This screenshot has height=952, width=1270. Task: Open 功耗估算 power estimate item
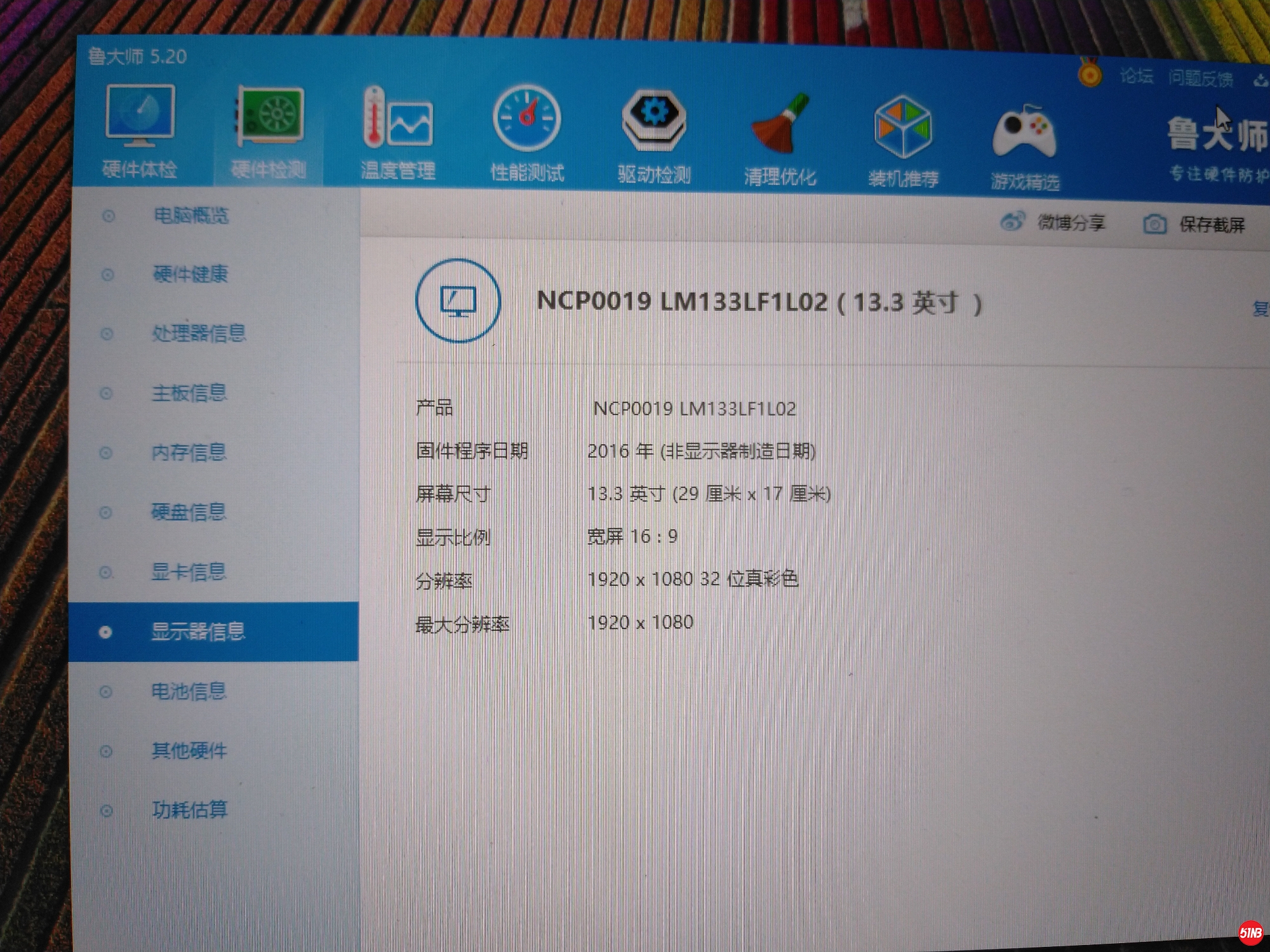point(189,810)
